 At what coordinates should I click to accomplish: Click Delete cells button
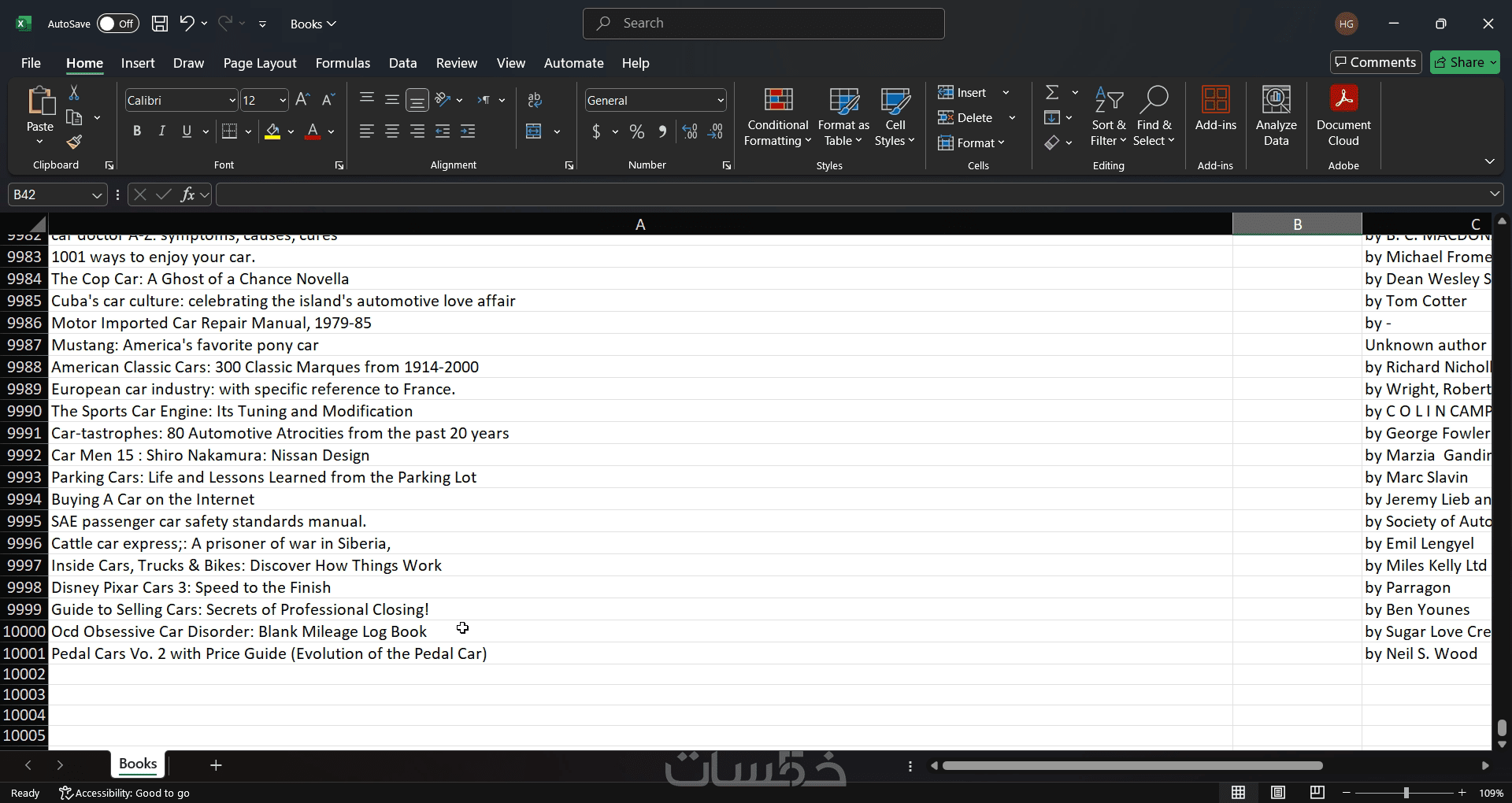965,118
